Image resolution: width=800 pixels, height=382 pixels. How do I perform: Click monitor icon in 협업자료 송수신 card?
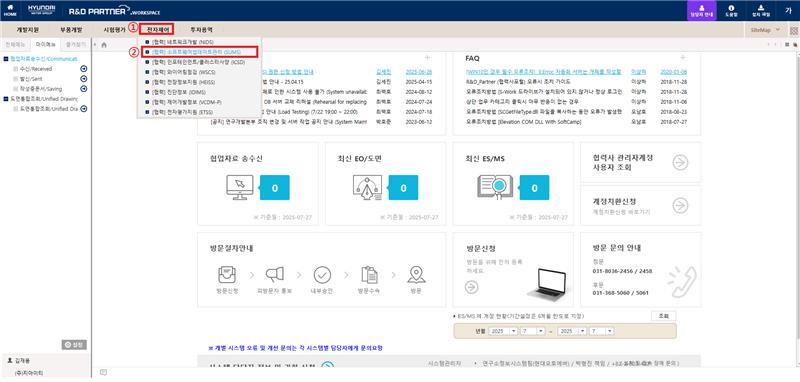coord(239,187)
